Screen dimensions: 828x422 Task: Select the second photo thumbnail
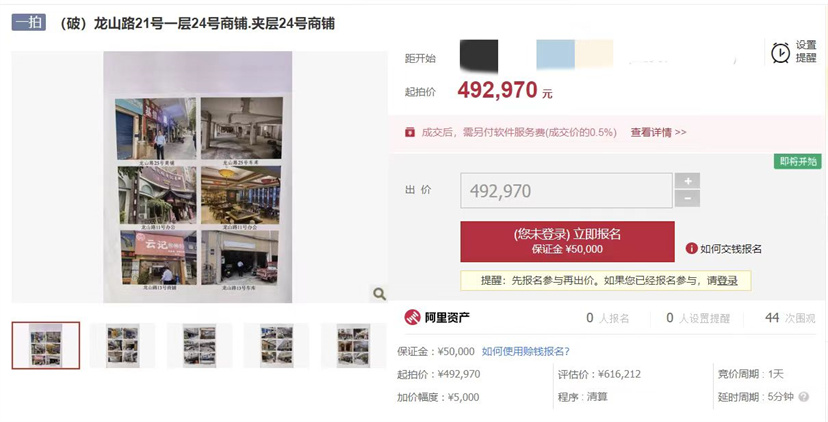coord(123,345)
